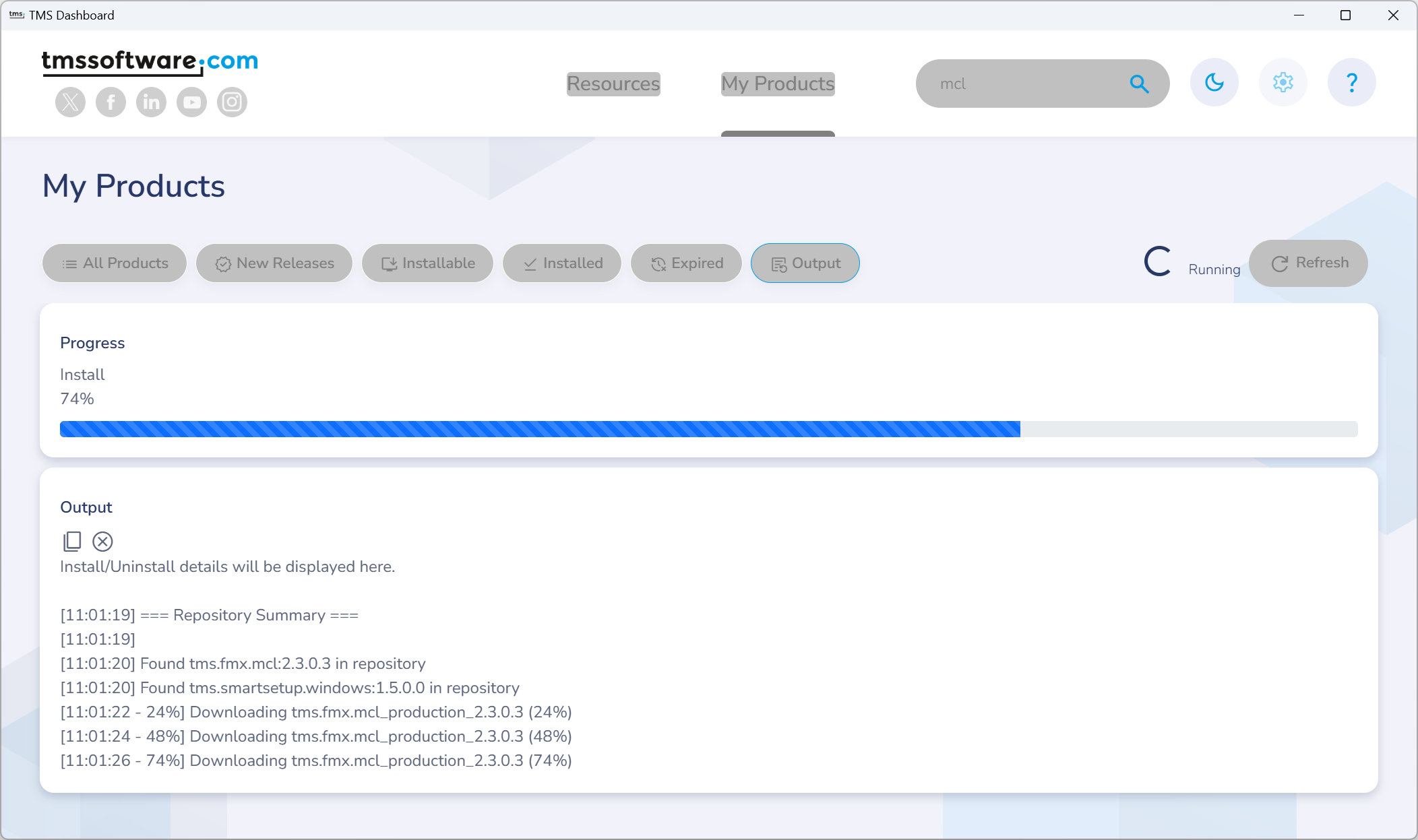Image resolution: width=1418 pixels, height=840 pixels.
Task: Select the Installable filter
Action: tap(428, 263)
